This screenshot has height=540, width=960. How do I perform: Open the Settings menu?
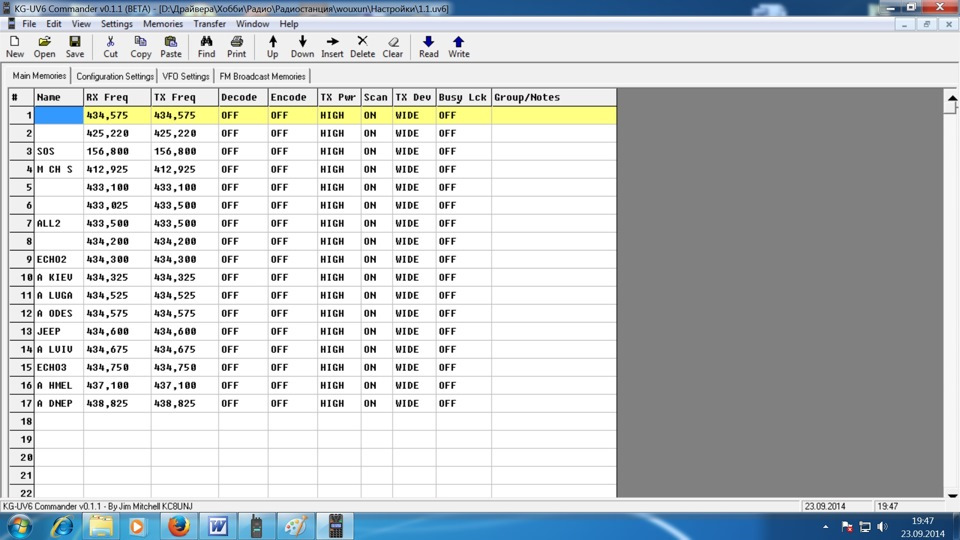pos(116,24)
